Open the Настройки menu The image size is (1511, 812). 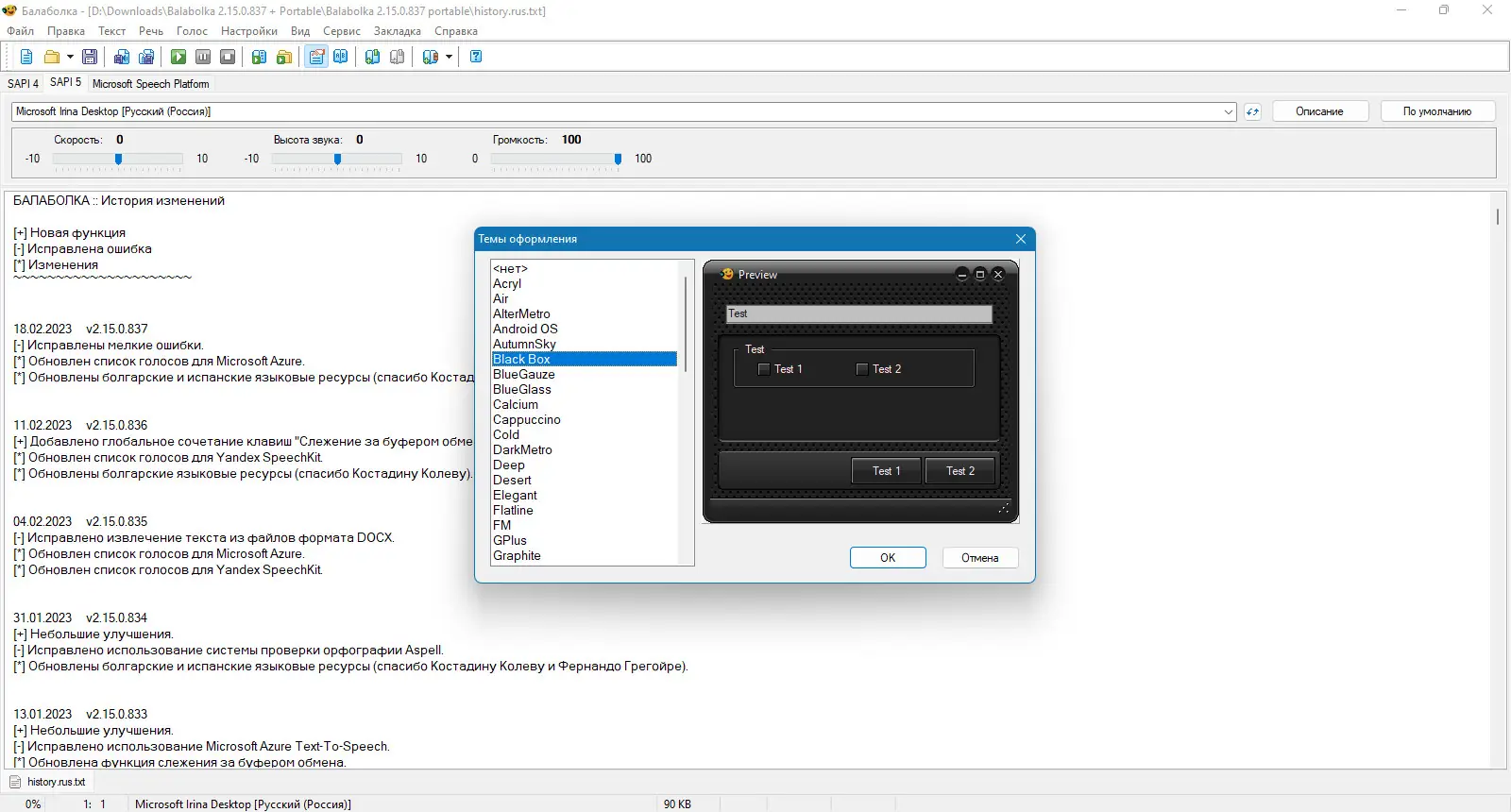click(249, 31)
